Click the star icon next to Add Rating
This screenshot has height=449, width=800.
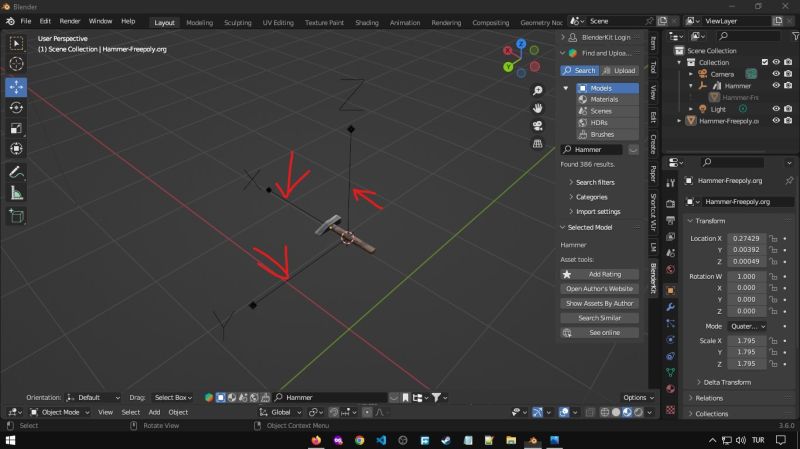click(567, 275)
